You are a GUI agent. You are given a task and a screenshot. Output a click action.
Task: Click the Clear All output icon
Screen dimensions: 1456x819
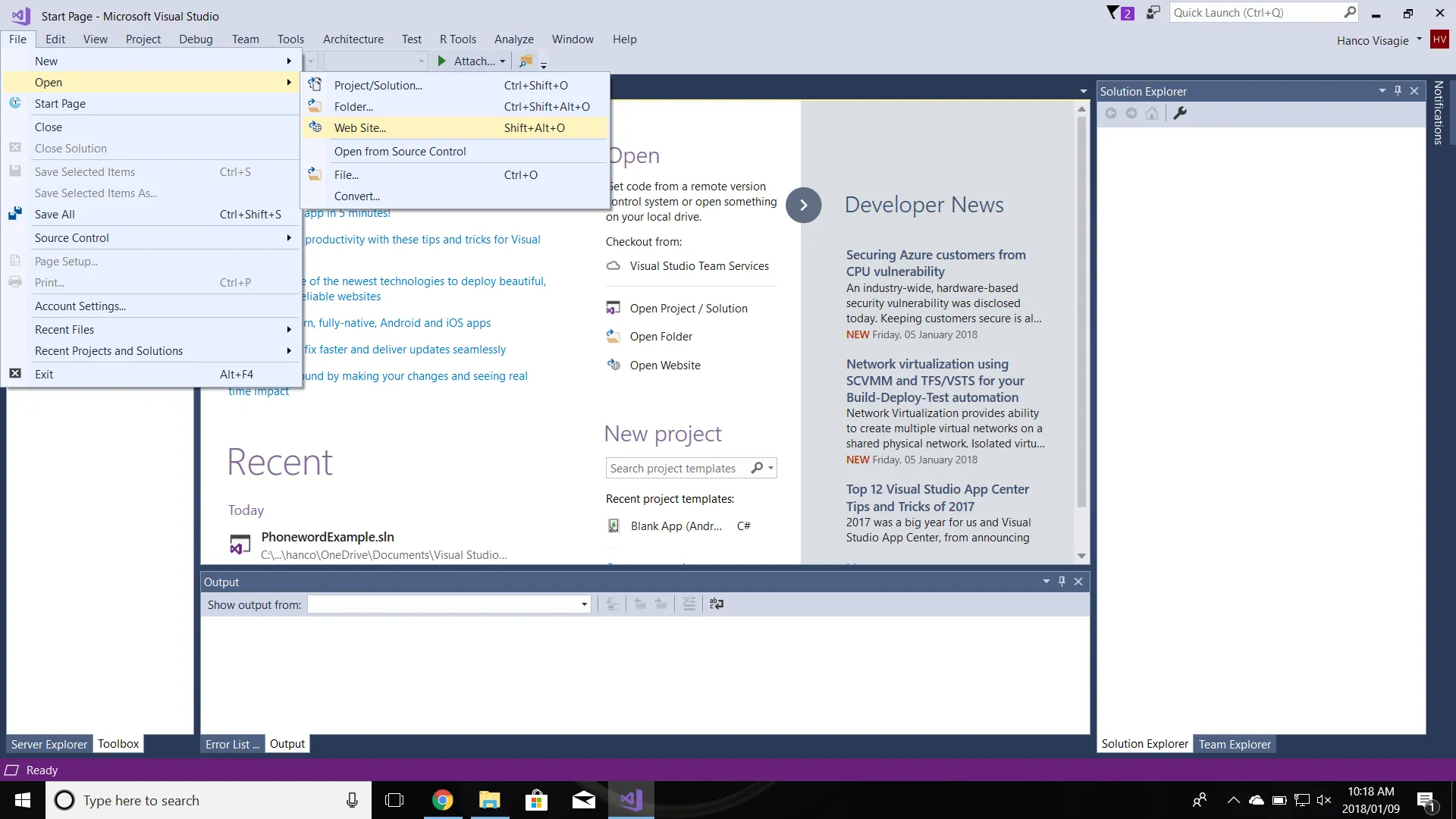click(689, 604)
